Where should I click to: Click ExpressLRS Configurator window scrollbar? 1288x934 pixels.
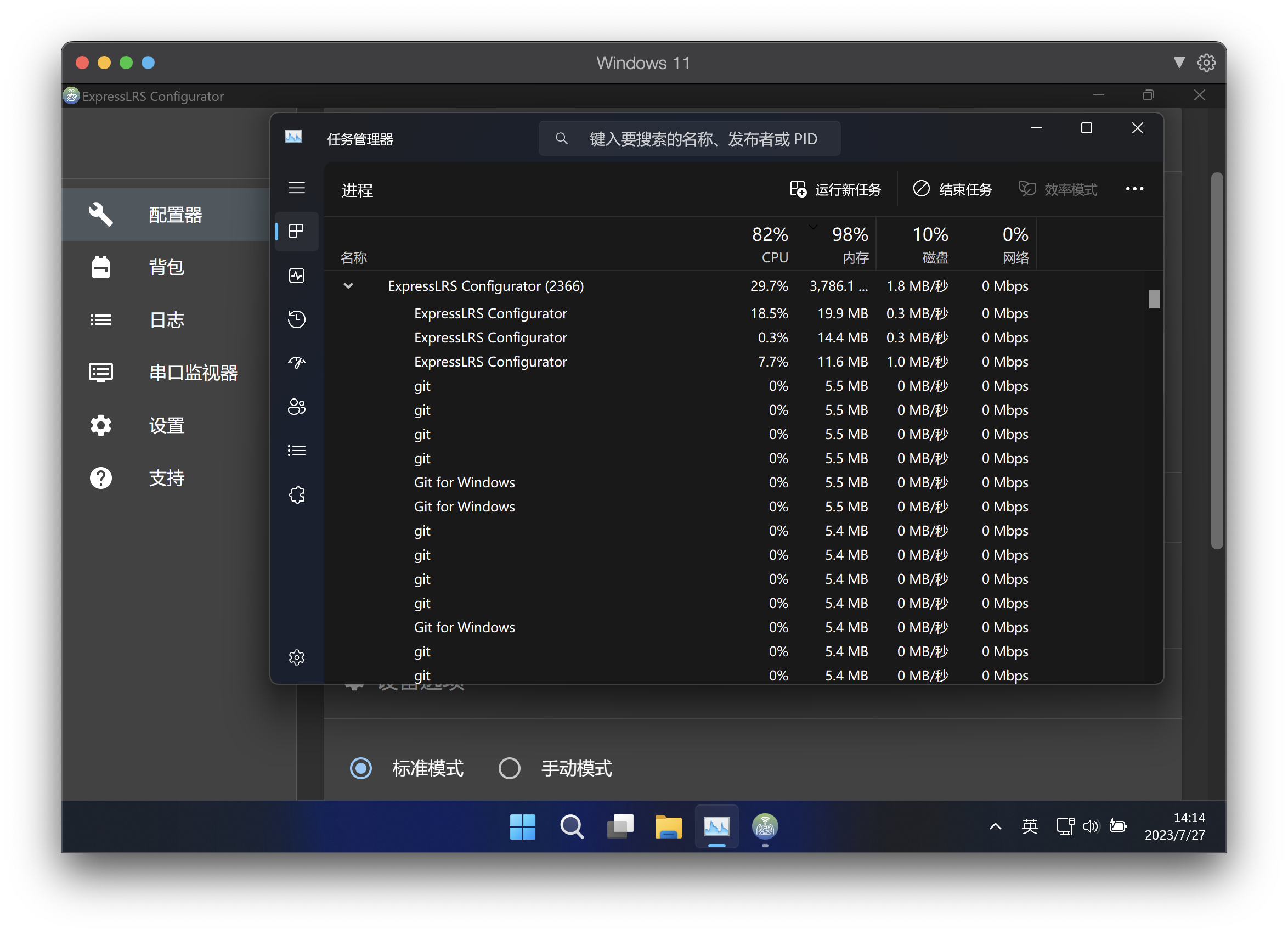pyautogui.click(x=1217, y=361)
